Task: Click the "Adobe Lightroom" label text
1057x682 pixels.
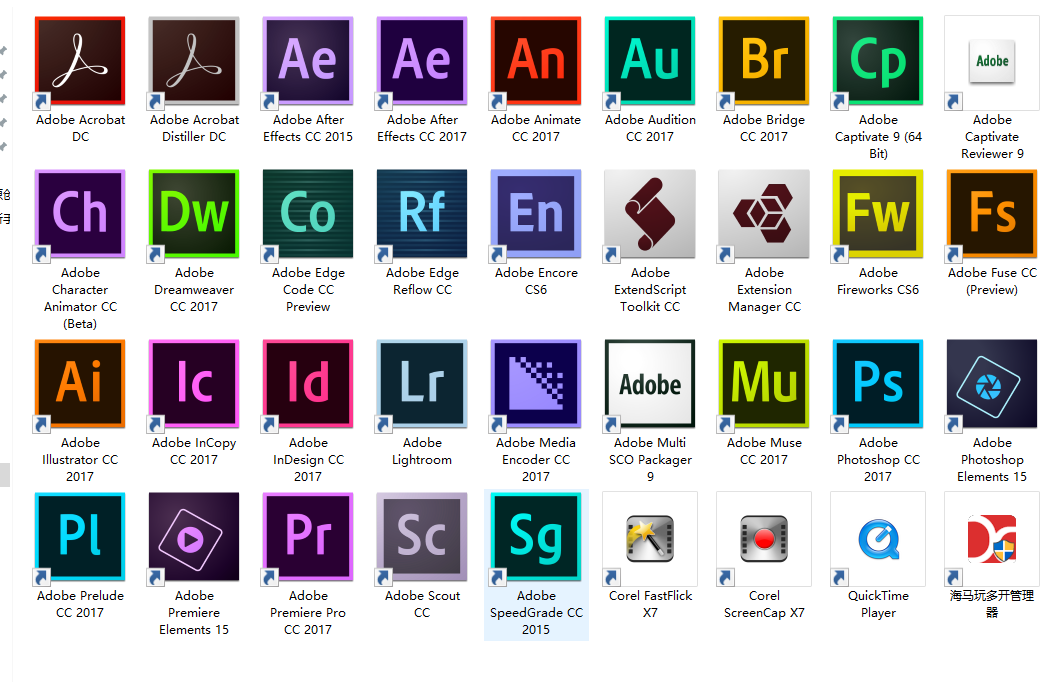Action: point(422,452)
